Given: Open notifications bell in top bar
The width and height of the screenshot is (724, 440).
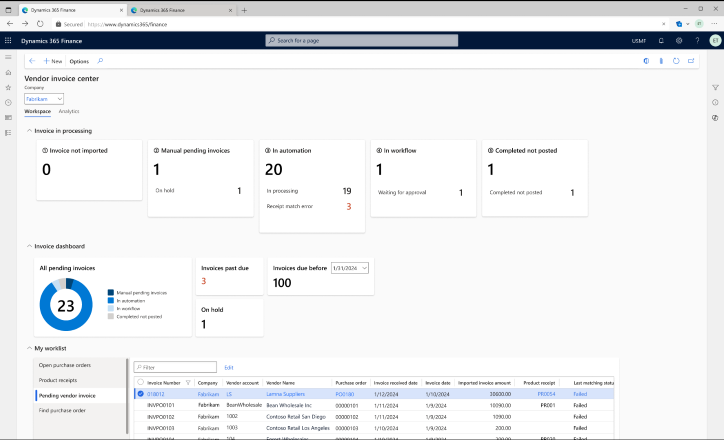Looking at the screenshot, I should [661, 41].
